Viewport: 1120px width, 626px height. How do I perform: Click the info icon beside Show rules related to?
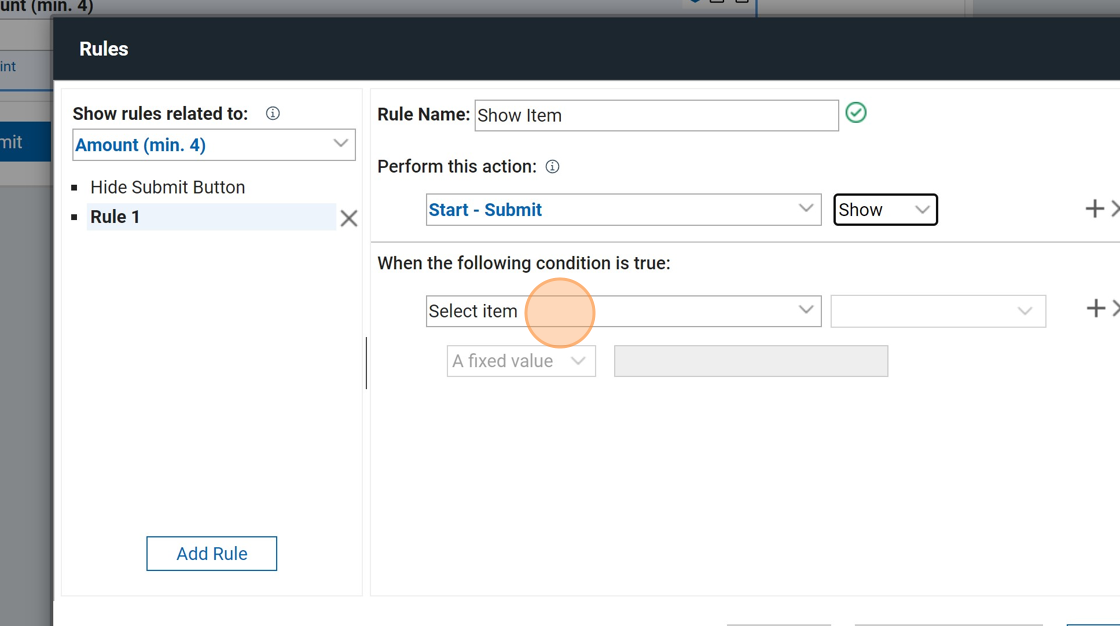point(272,114)
